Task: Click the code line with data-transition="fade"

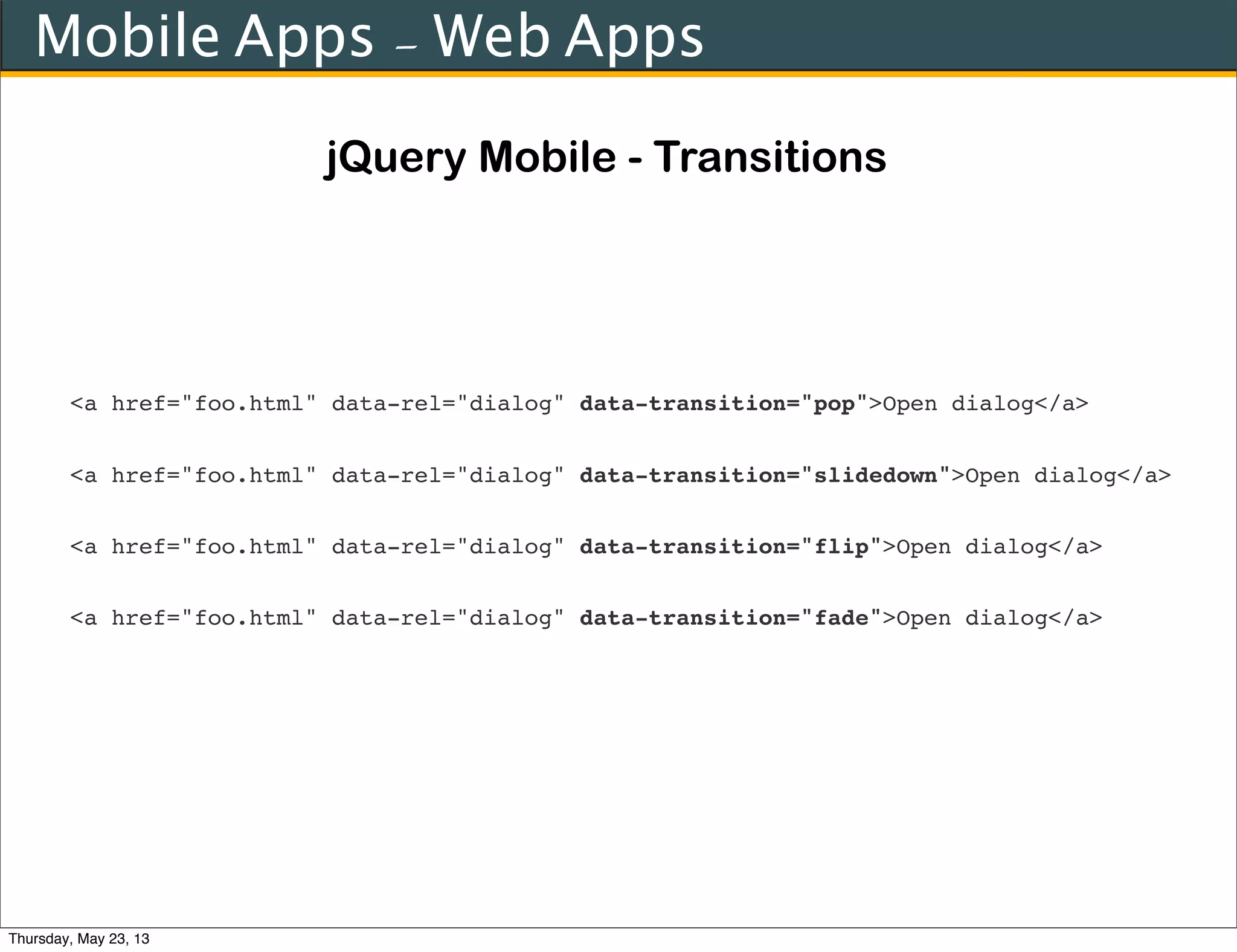Action: [586, 618]
